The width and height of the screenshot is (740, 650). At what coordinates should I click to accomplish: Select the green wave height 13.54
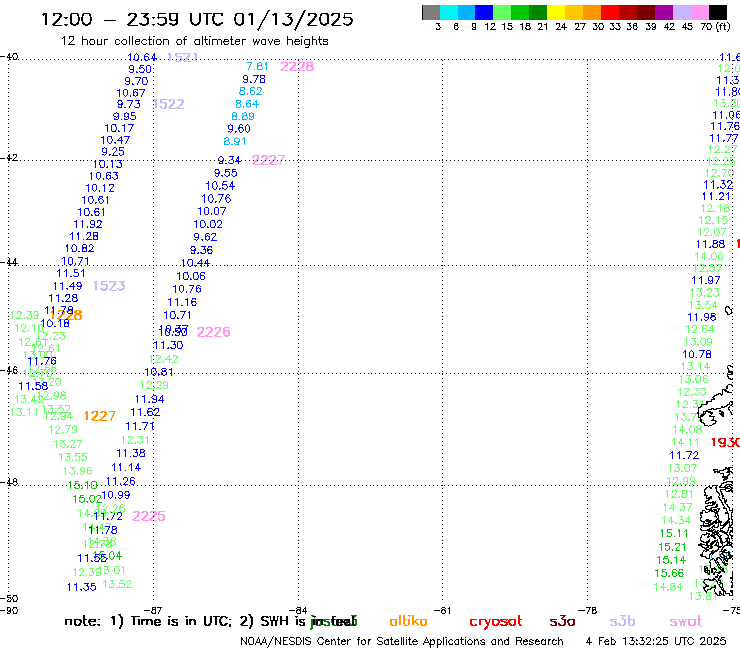pos(703,305)
